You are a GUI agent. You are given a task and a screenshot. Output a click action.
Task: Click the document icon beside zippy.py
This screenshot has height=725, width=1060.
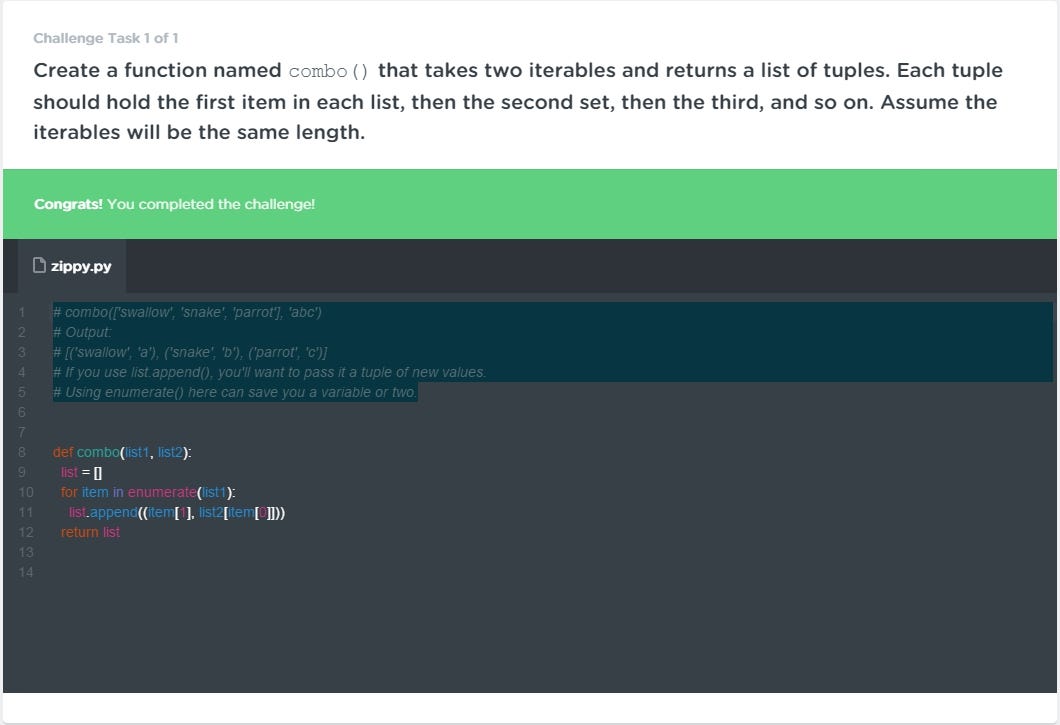pyautogui.click(x=39, y=265)
